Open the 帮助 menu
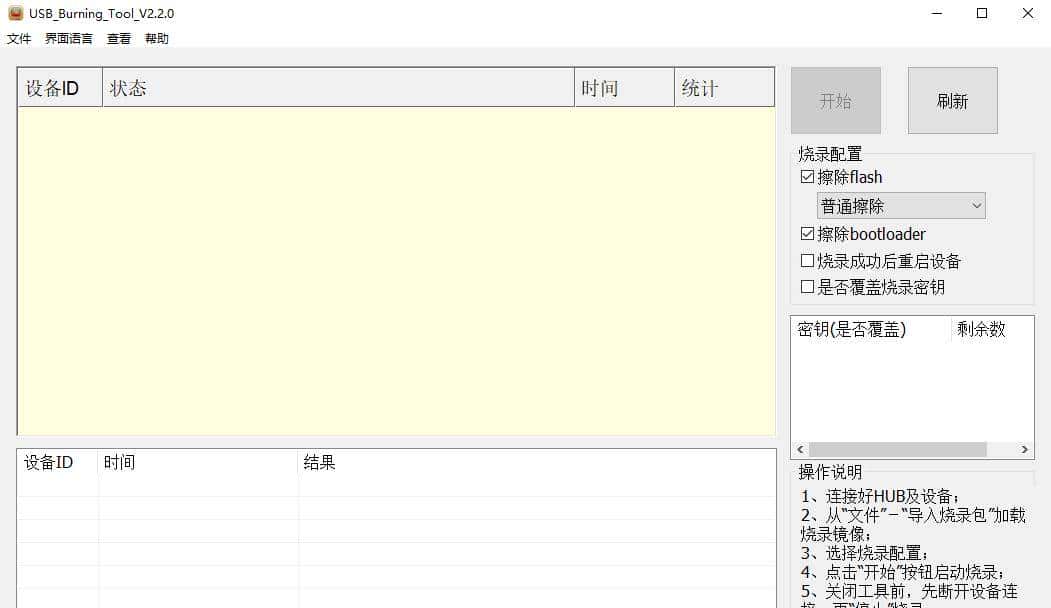1051x608 pixels. point(157,39)
